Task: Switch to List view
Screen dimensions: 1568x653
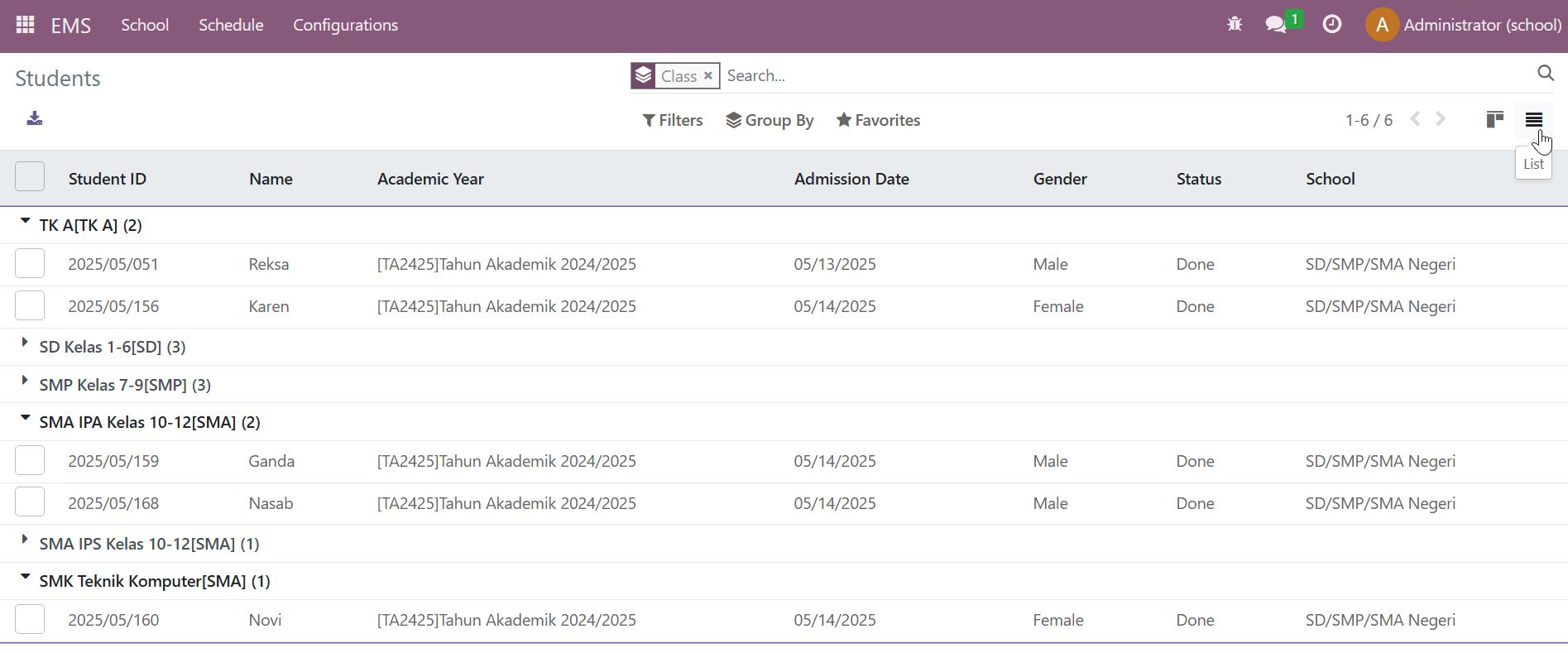Action: click(1534, 120)
